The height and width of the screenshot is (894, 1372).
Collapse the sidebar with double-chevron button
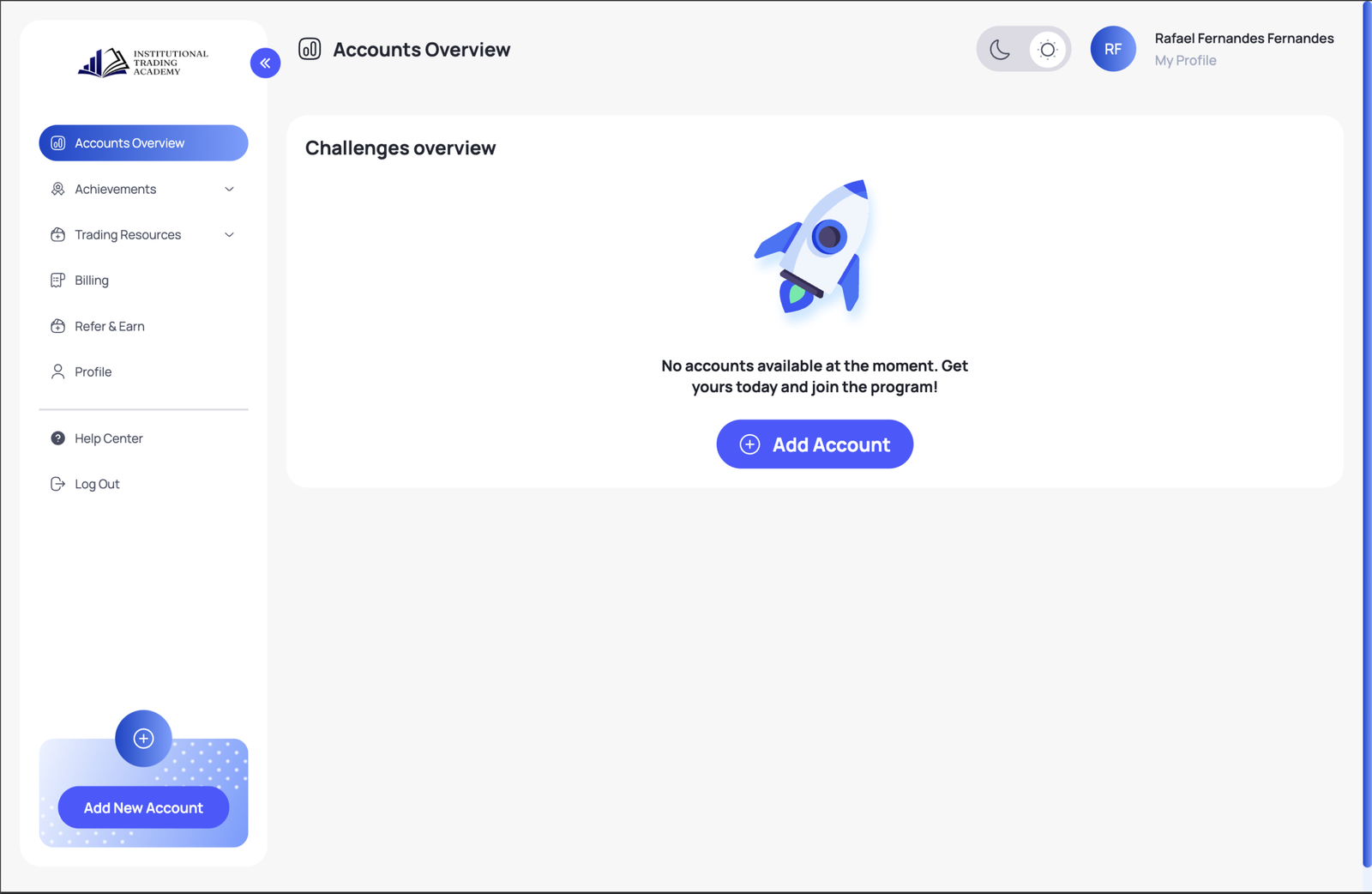click(265, 63)
